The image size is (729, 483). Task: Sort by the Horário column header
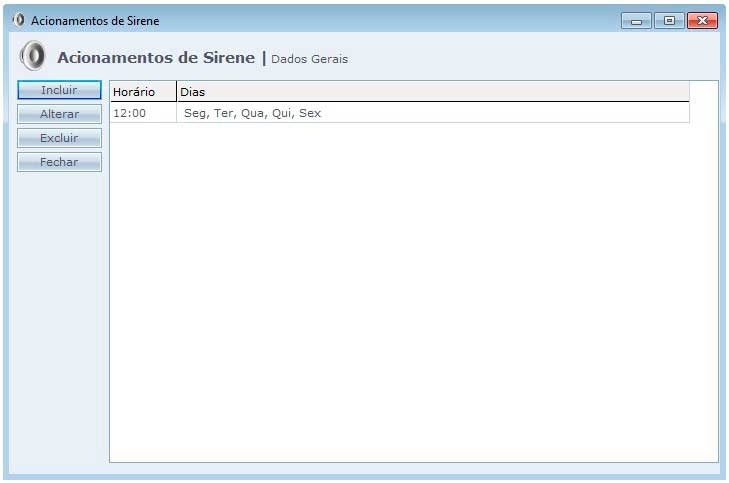134,92
